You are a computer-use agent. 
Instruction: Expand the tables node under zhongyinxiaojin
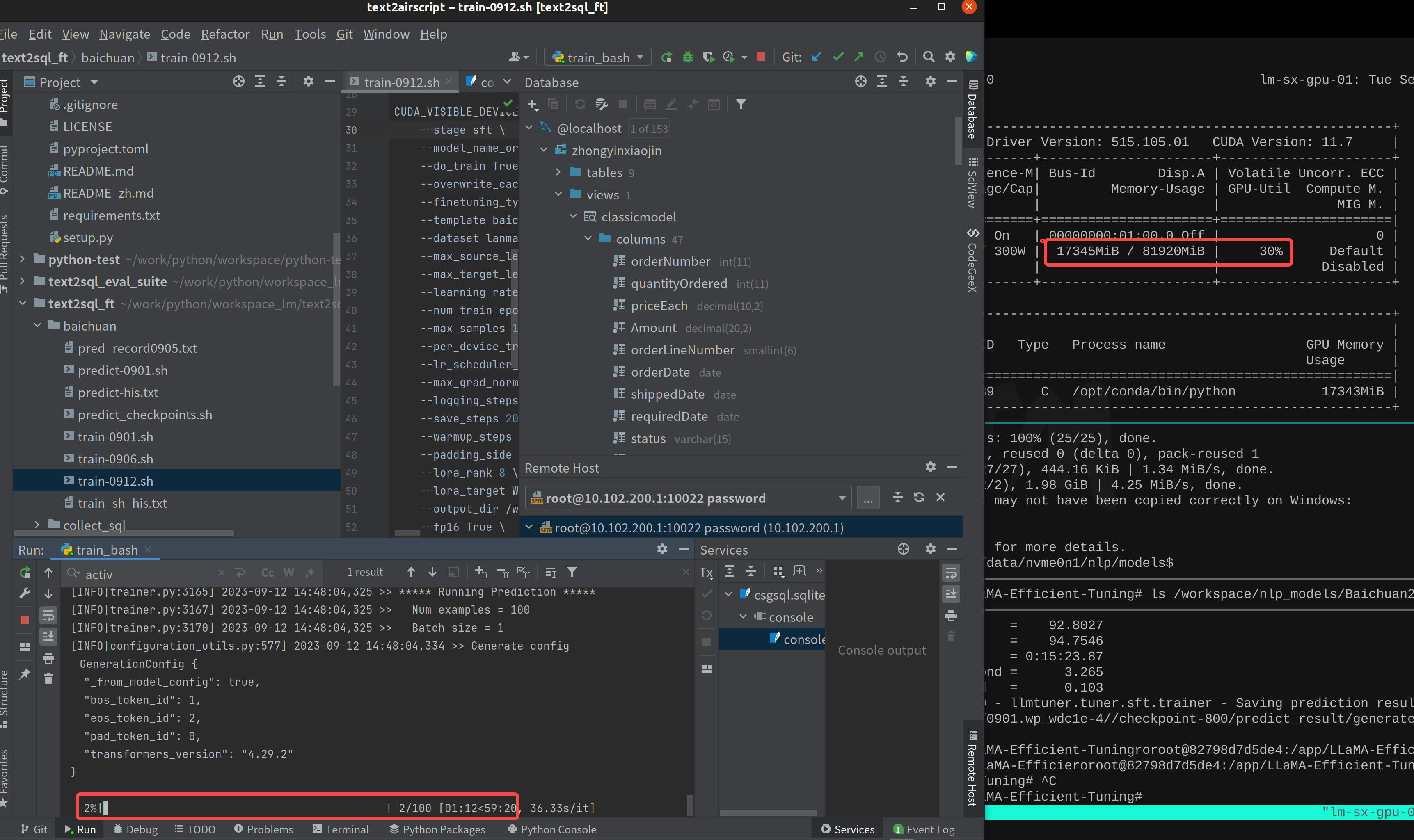559,173
